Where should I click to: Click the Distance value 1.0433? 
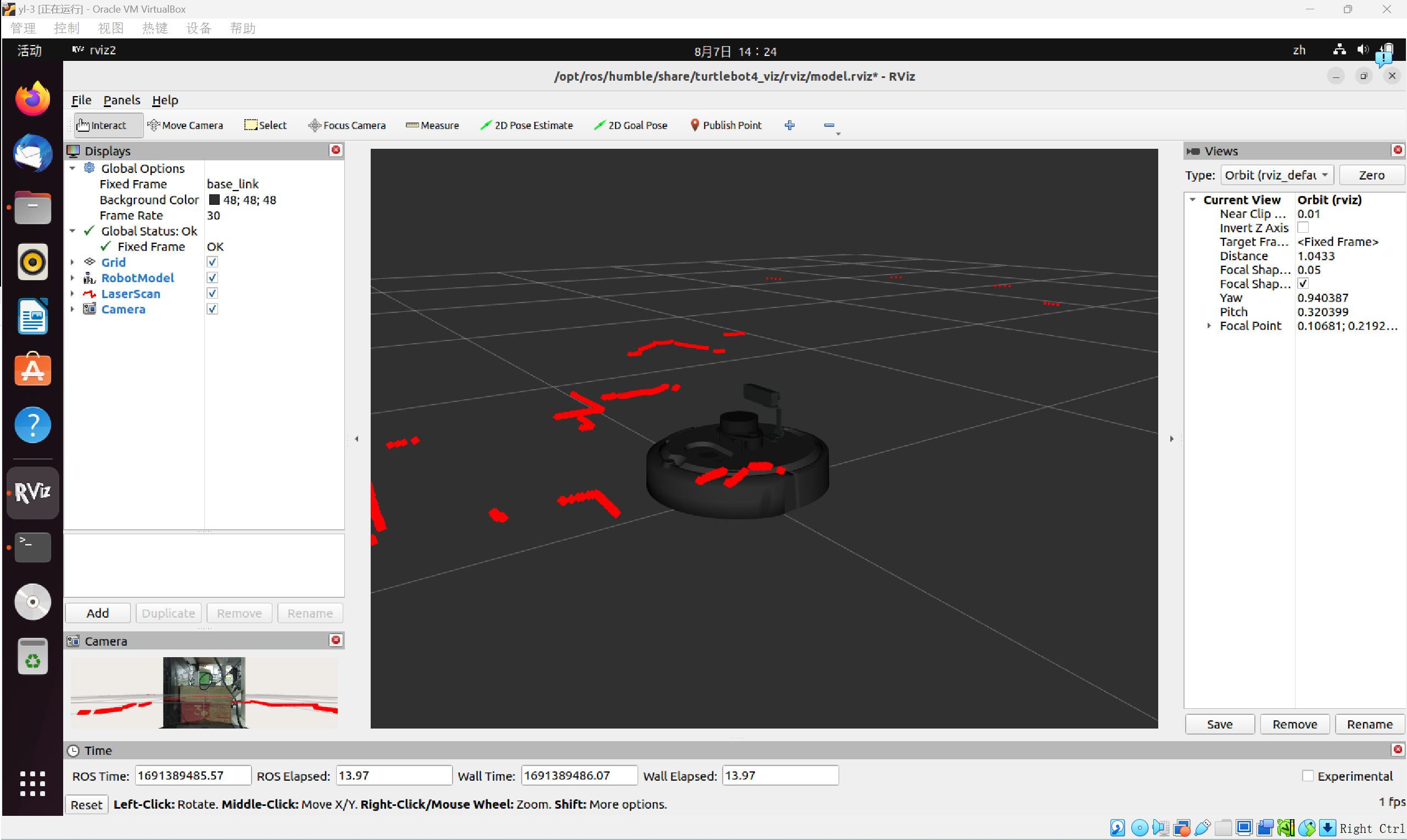[x=1316, y=256]
